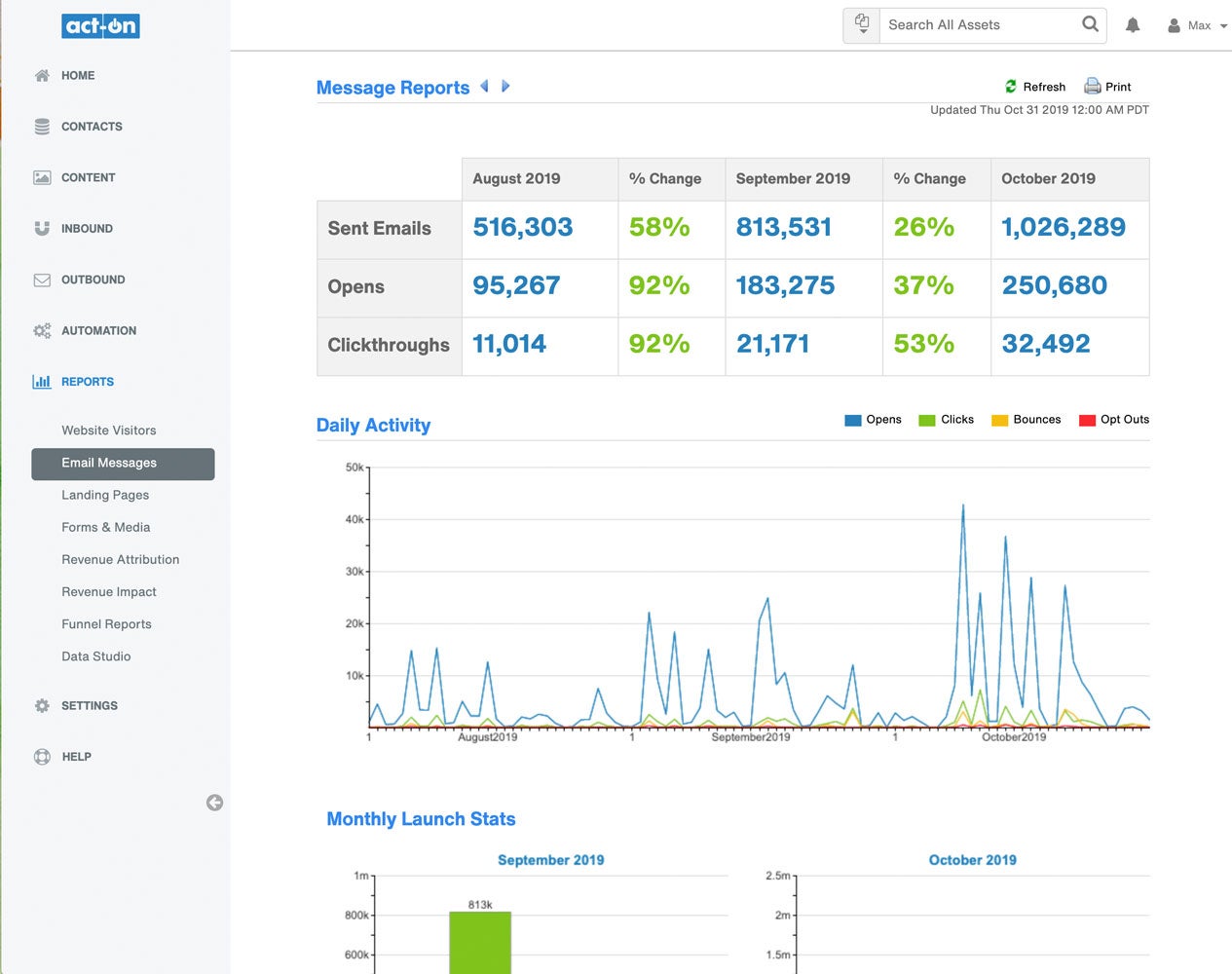Toggle the Clicks series in chart legend

(947, 420)
